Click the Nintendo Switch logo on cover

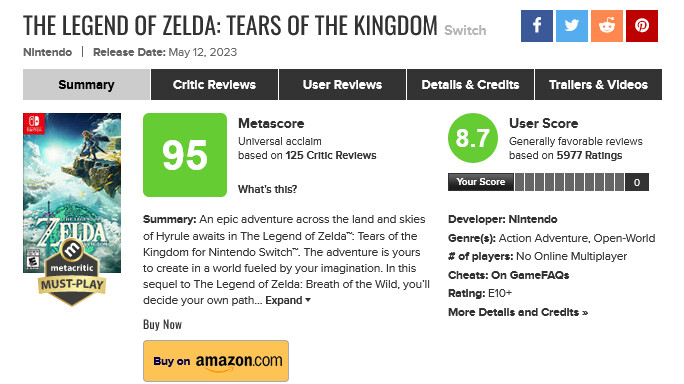pos(34,123)
